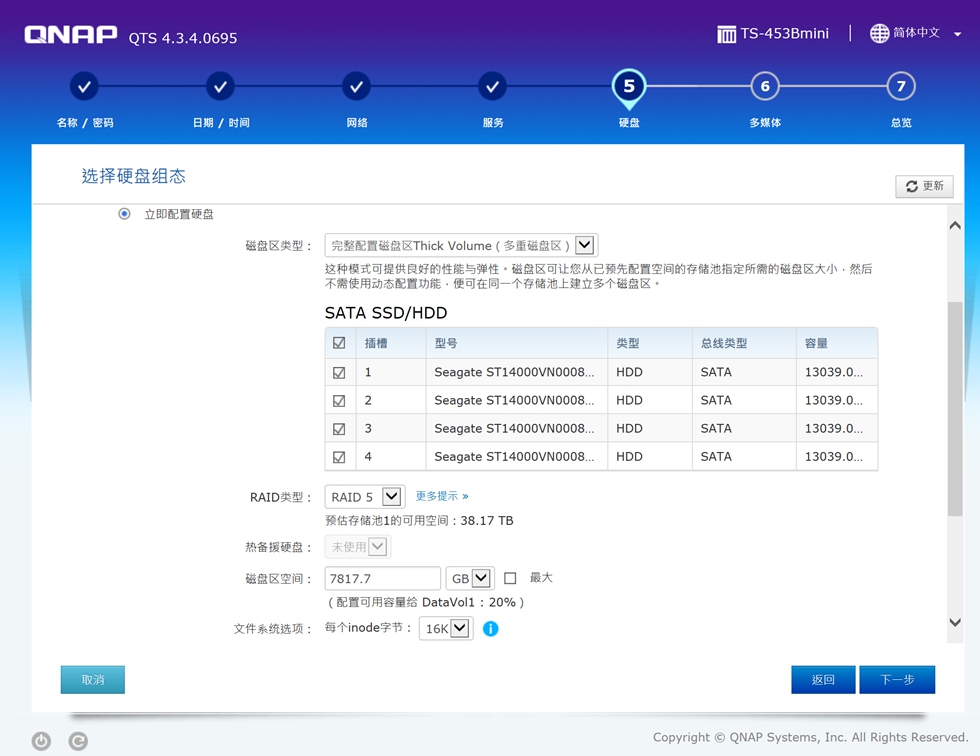Open the 更多提示 link
The height and width of the screenshot is (756, 980).
436,496
